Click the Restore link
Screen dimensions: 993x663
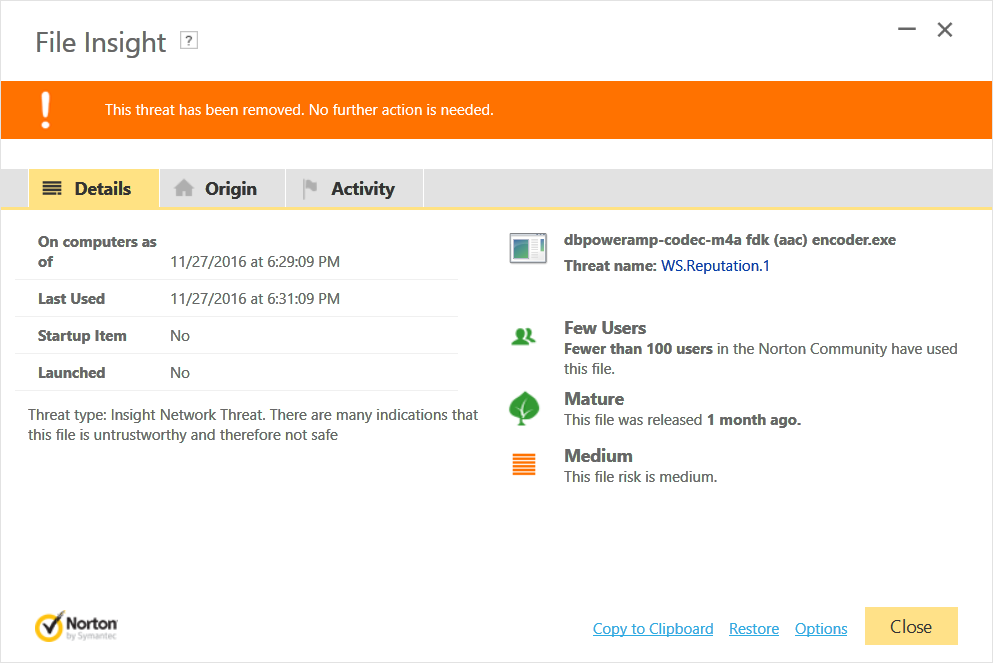coord(754,629)
